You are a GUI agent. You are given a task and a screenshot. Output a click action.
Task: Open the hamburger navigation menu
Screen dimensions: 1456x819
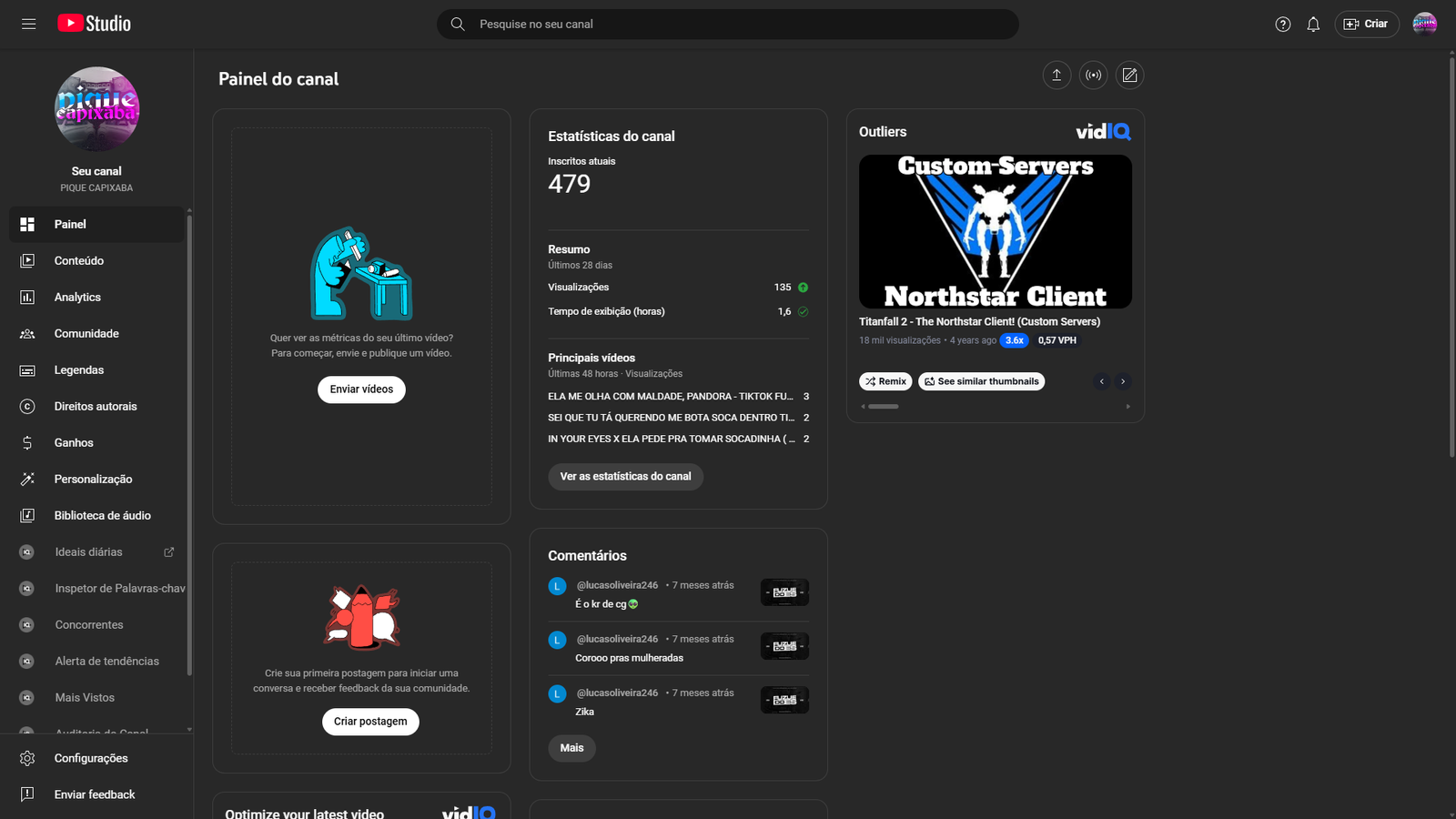29,24
